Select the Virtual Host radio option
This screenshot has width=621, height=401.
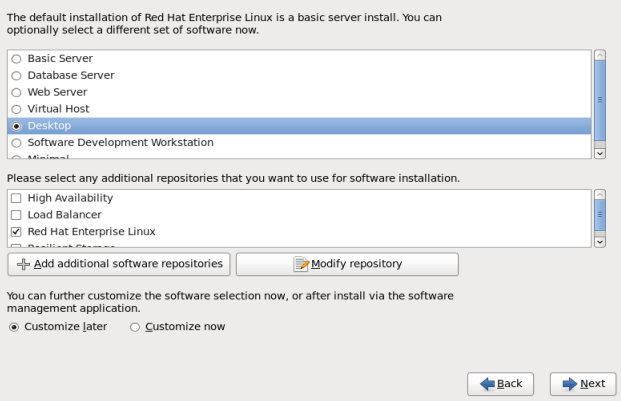(16, 109)
